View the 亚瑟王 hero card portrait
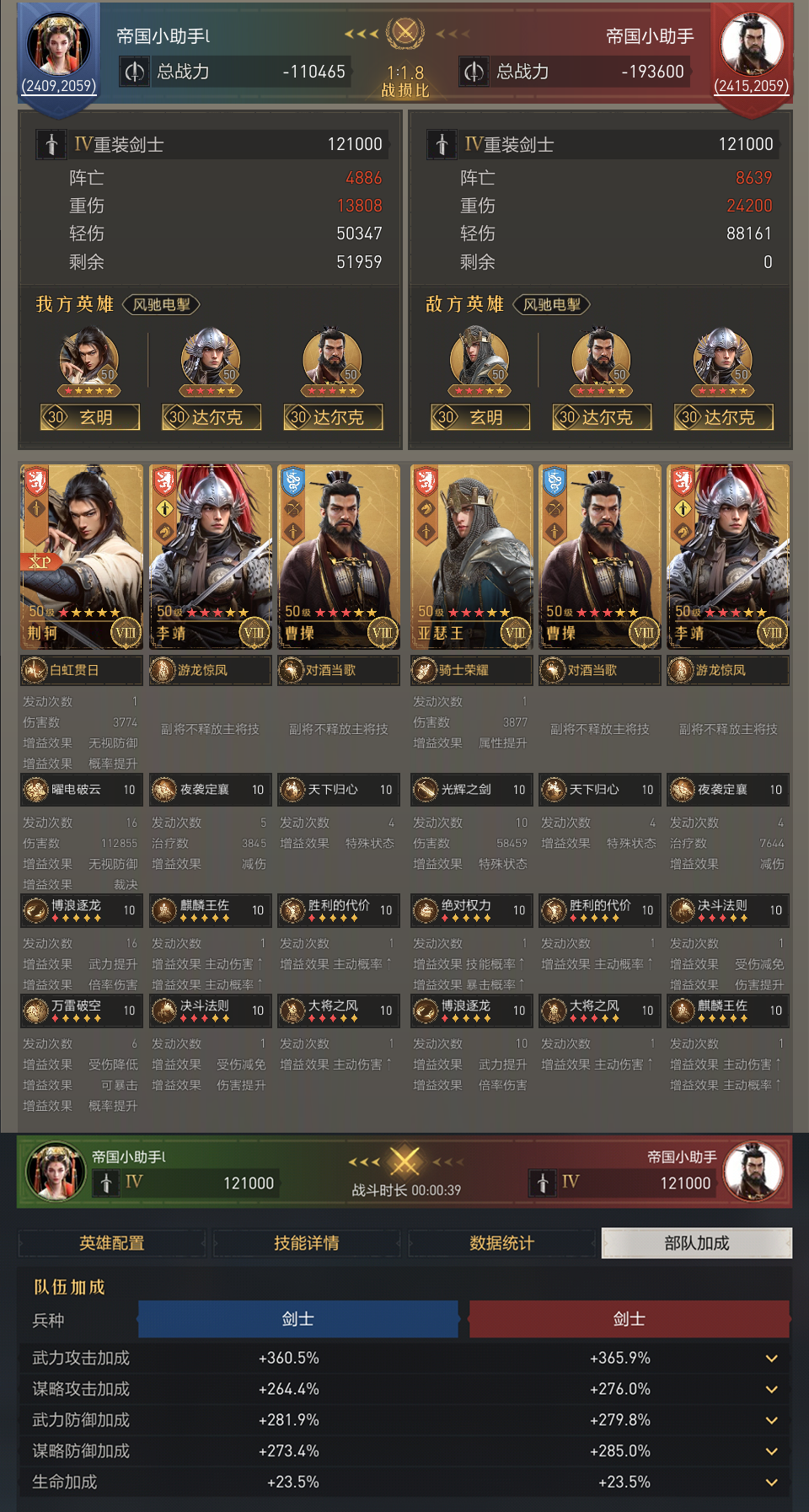 point(472,557)
